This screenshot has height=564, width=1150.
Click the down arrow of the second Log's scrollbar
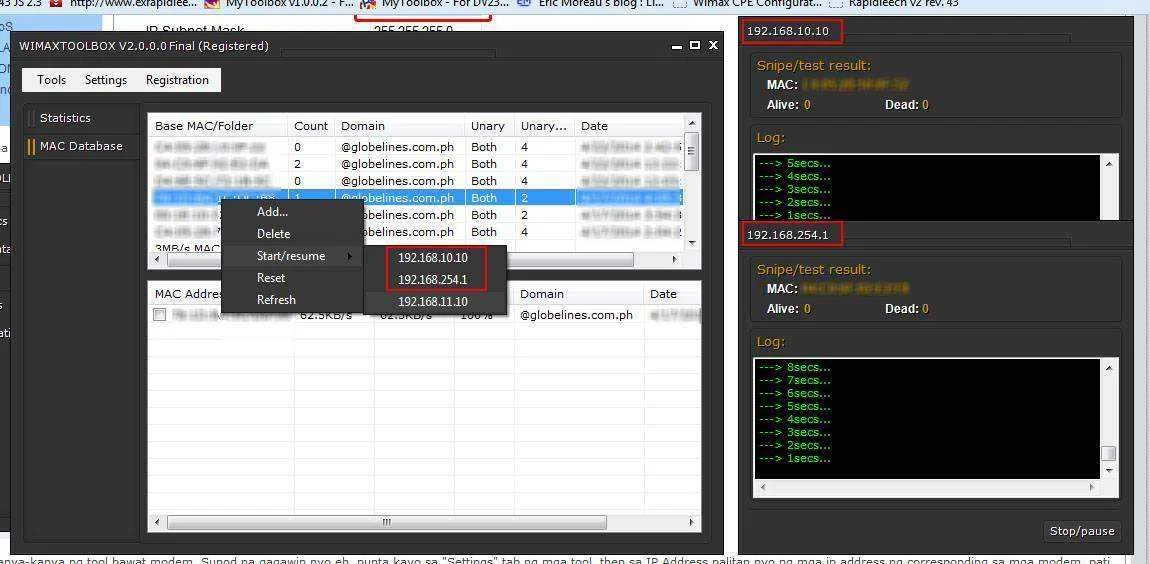[x=1109, y=470]
